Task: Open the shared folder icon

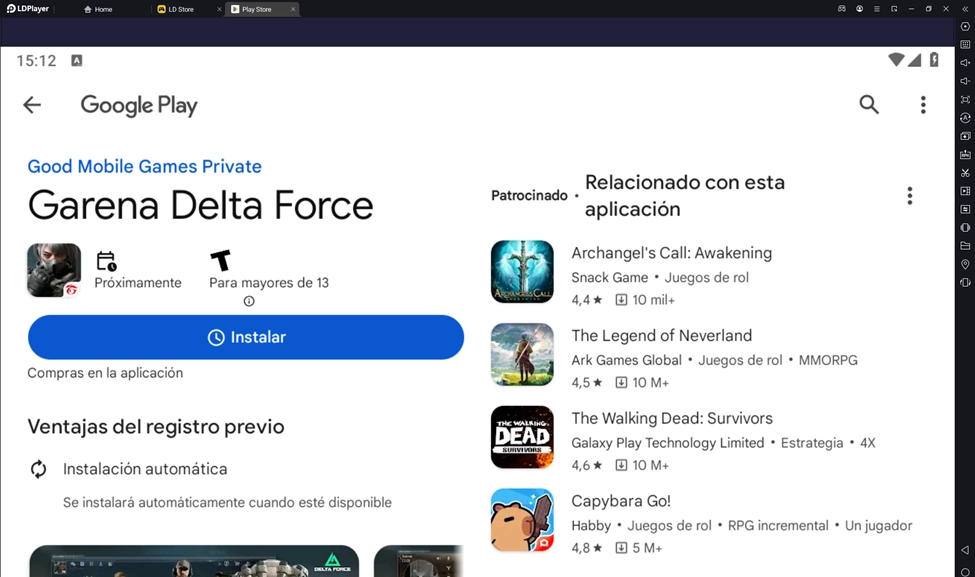Action: click(965, 246)
